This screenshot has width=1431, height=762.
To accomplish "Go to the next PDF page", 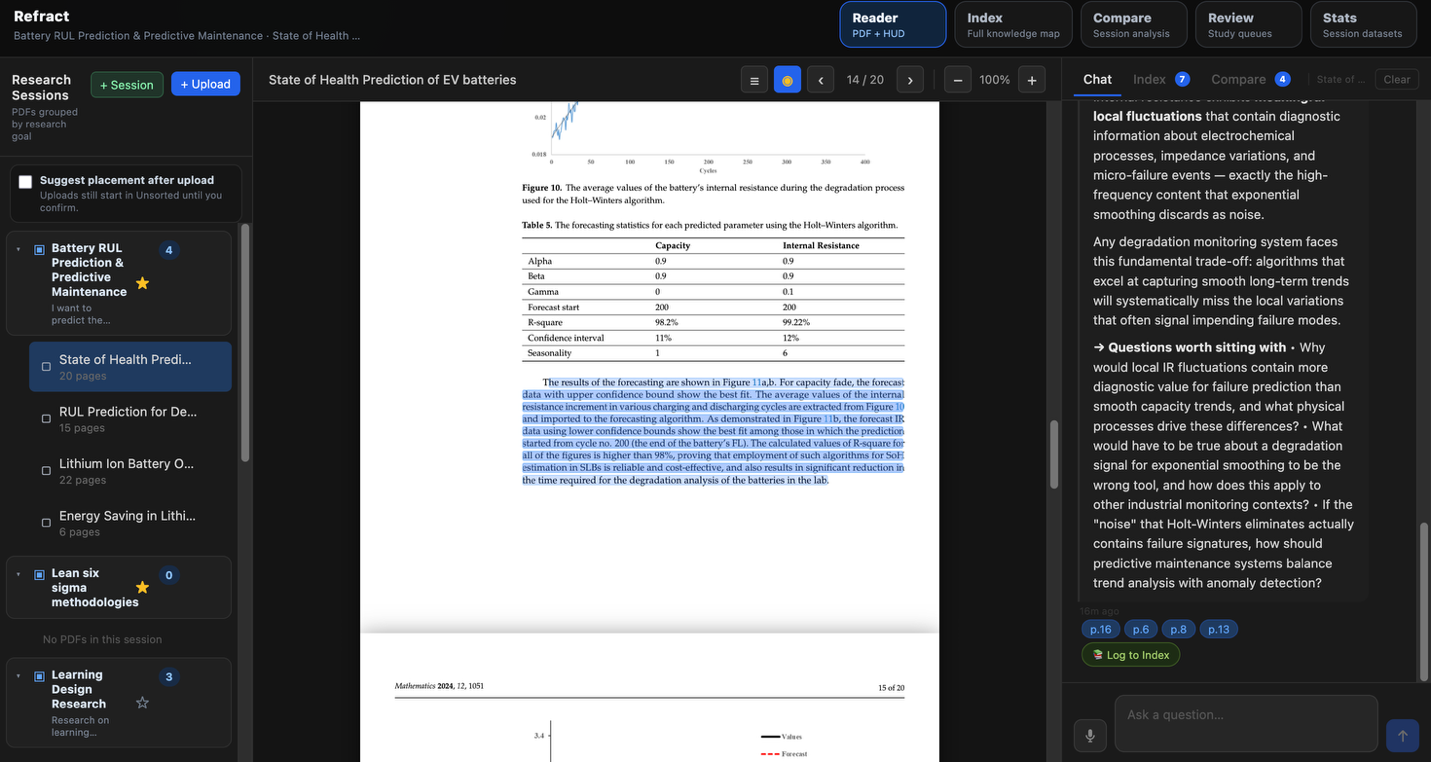I will 910,80.
